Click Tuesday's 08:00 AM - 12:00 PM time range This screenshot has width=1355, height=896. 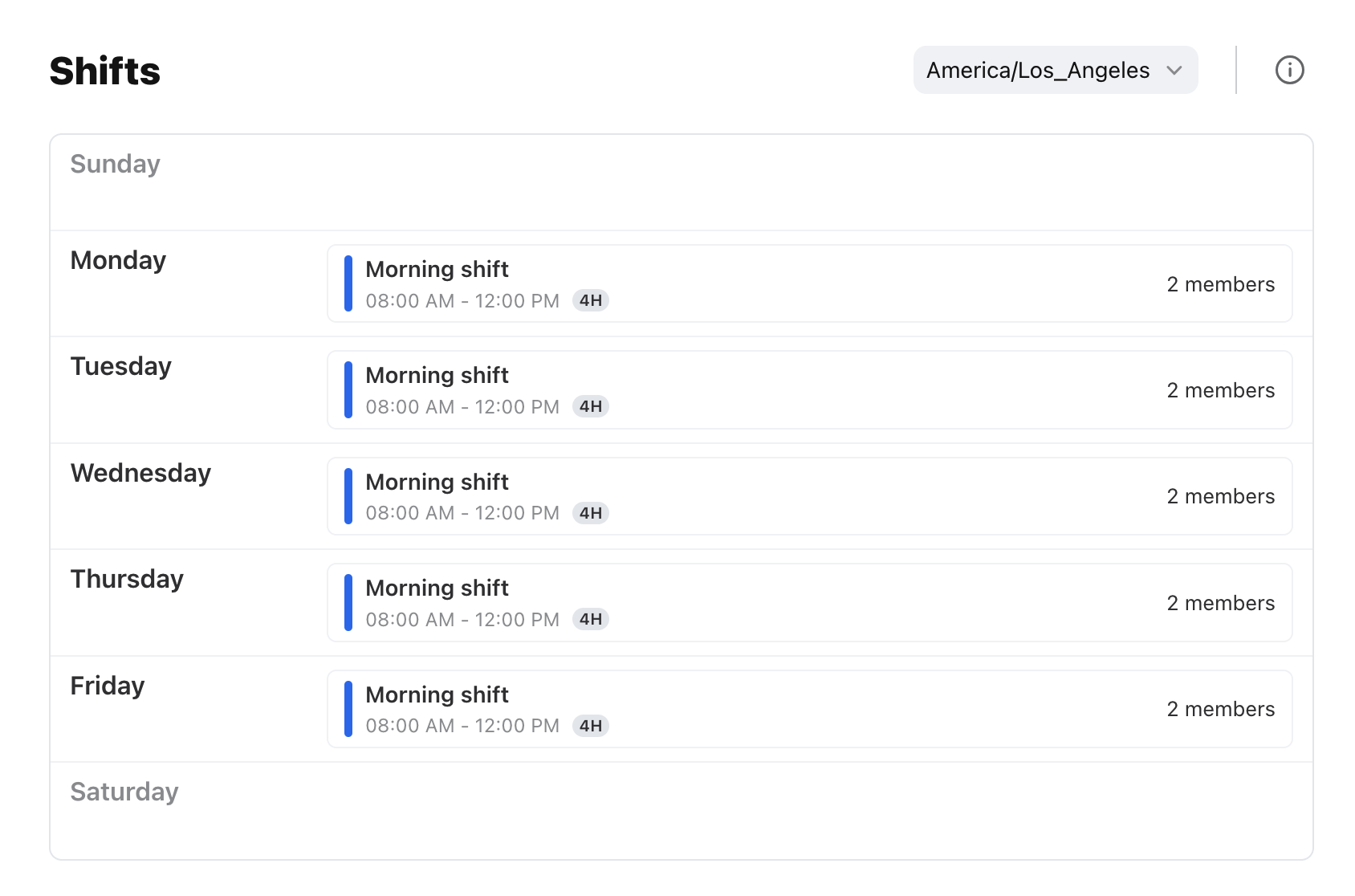(462, 407)
